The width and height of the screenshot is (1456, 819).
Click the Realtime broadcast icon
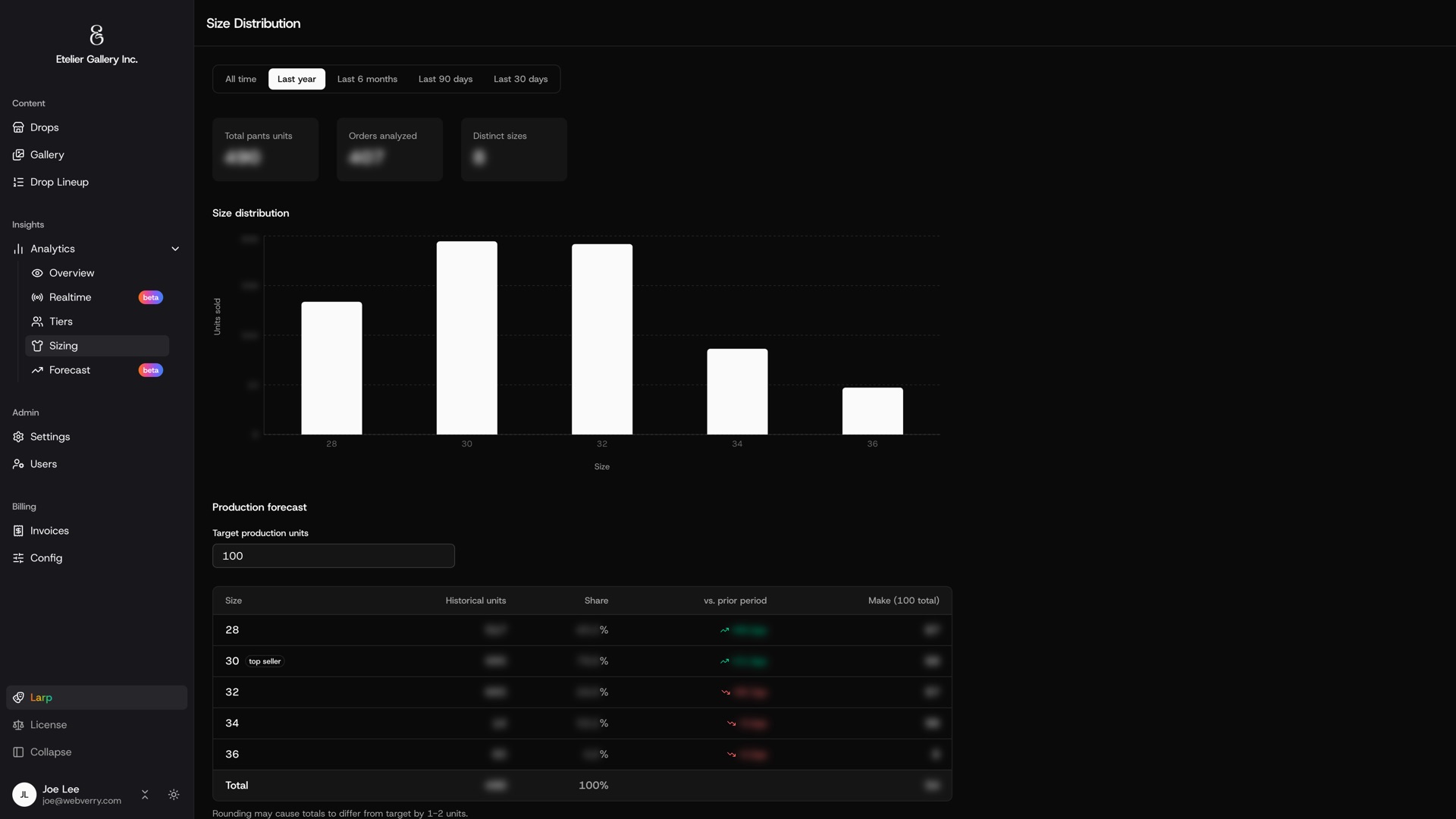pos(37,297)
